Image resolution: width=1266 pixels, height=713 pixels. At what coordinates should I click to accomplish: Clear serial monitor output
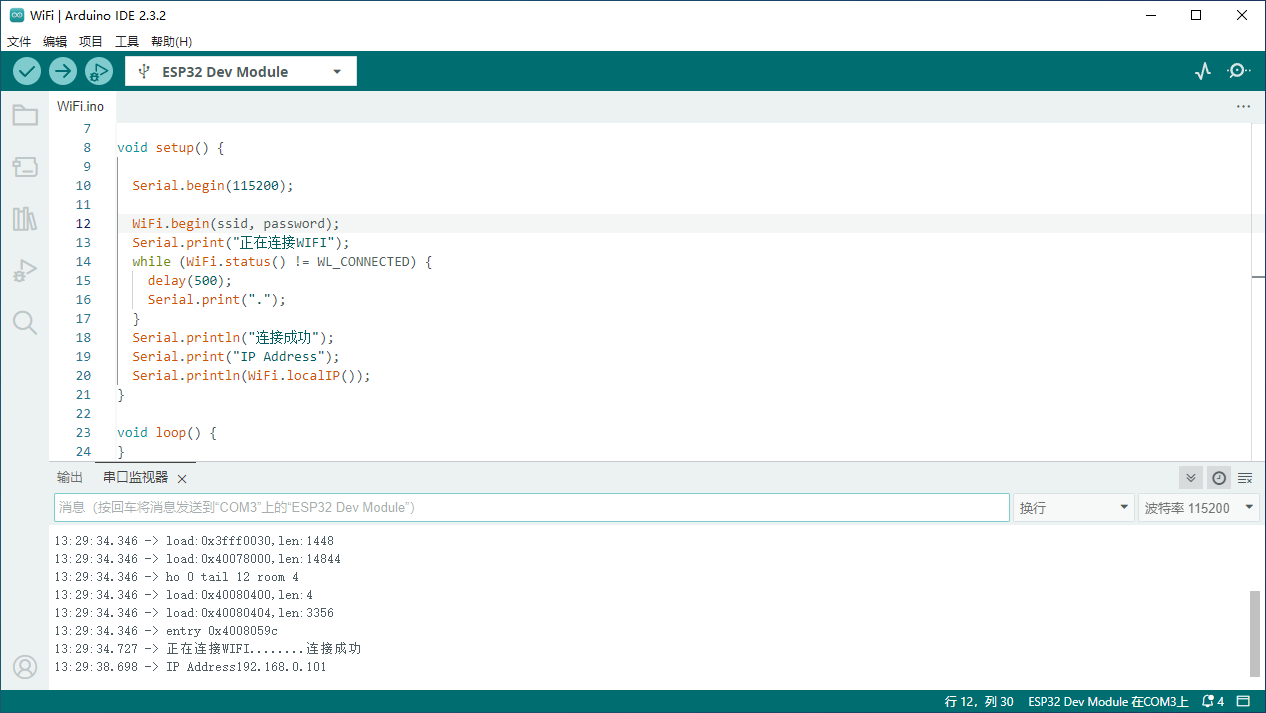pos(1245,478)
